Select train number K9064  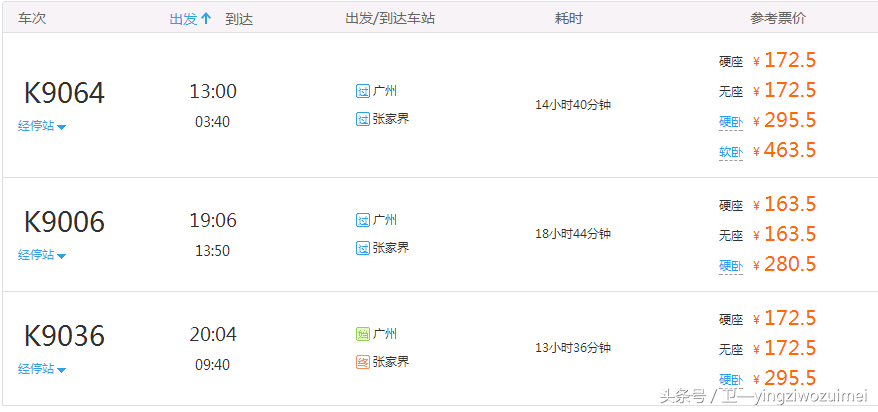tap(64, 93)
